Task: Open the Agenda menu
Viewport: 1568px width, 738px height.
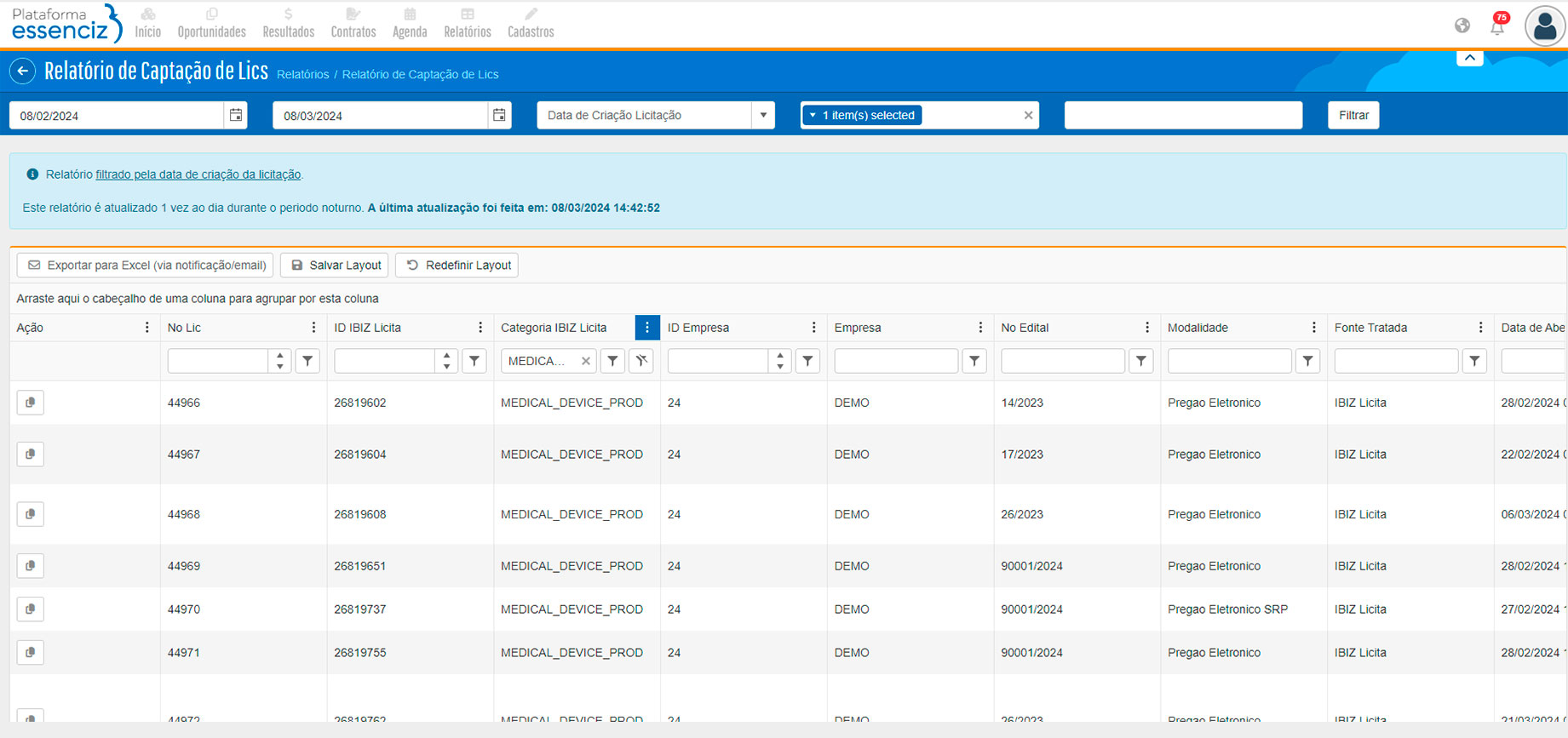Action: [410, 24]
